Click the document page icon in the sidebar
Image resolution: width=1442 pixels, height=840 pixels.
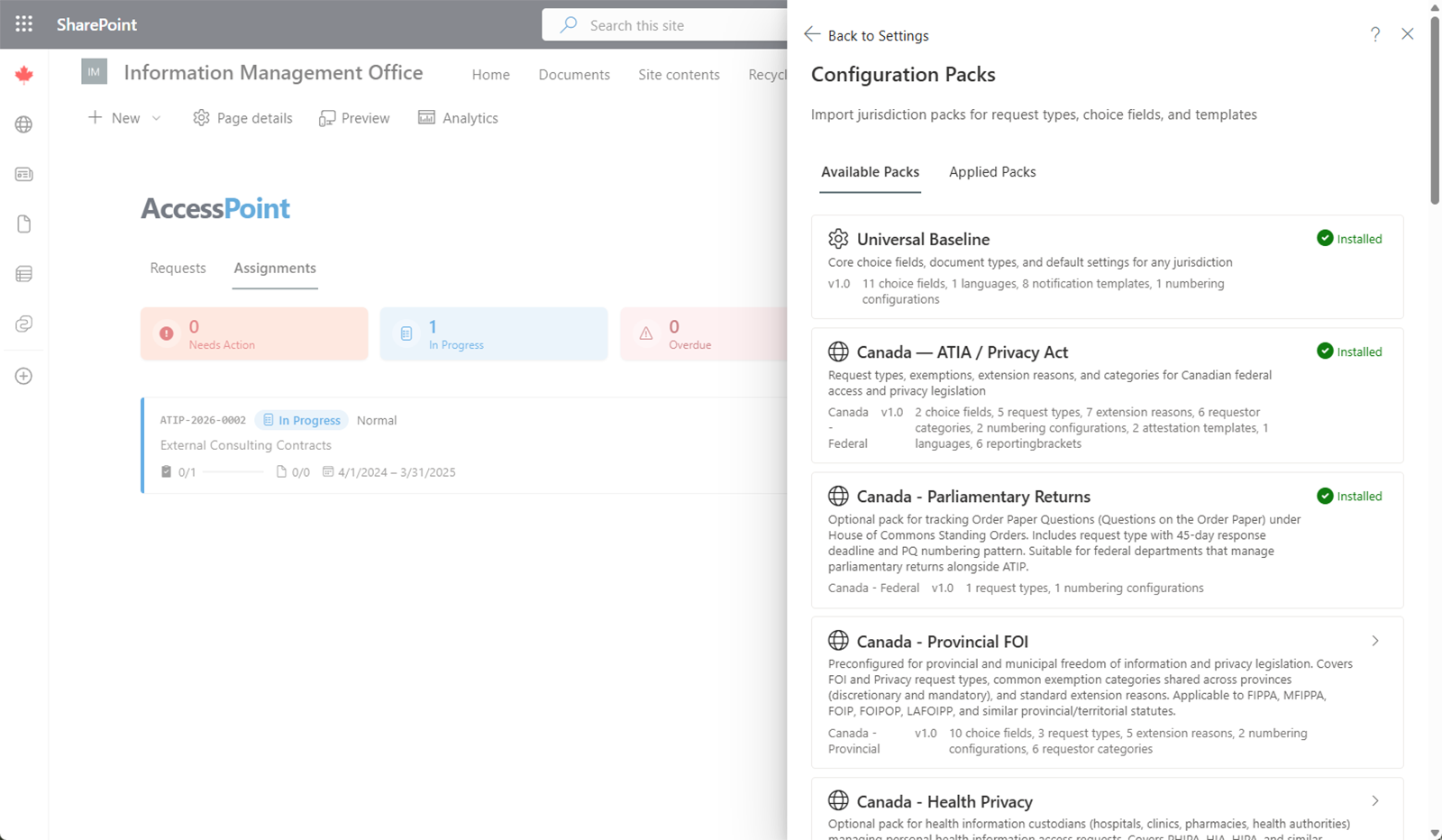point(23,224)
